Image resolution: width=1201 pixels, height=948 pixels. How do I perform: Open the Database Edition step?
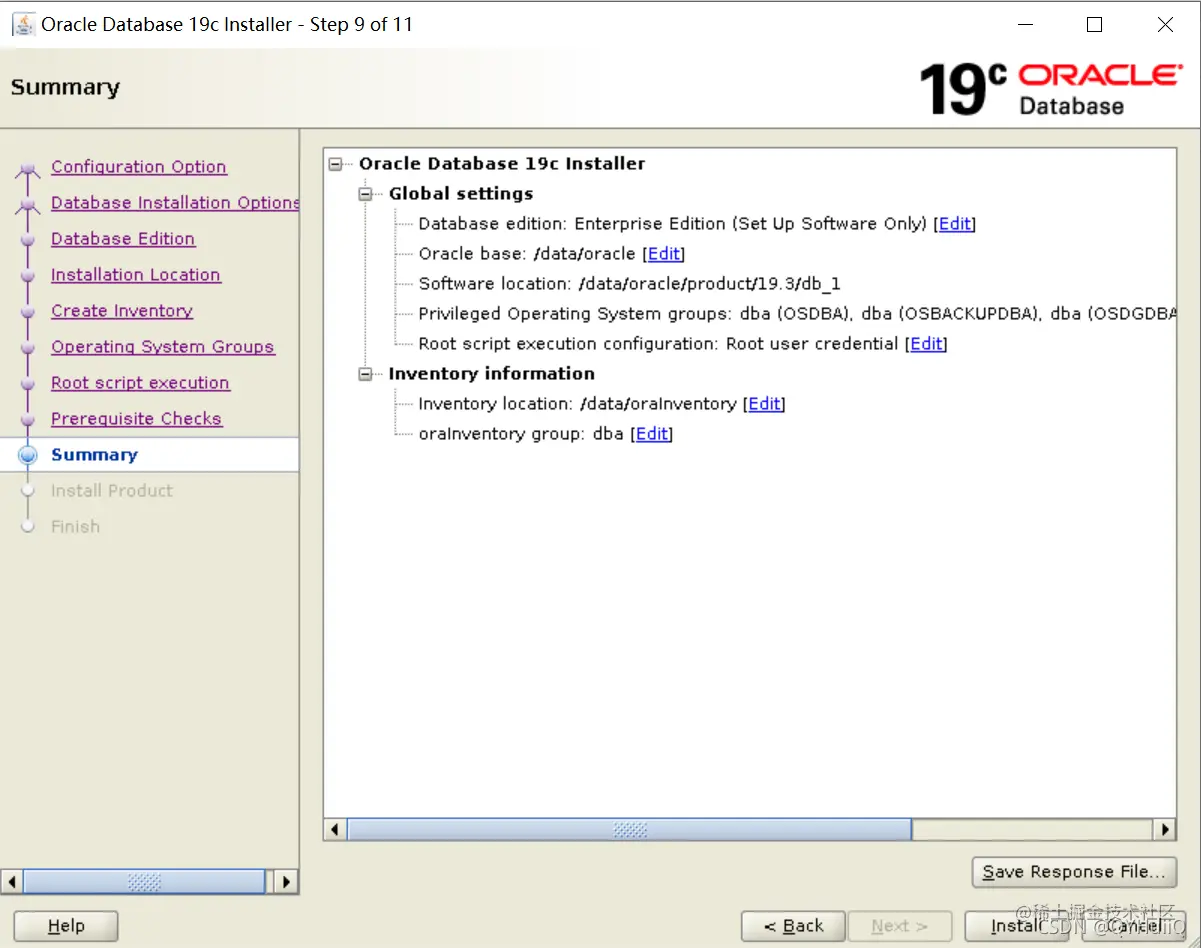pos(123,239)
